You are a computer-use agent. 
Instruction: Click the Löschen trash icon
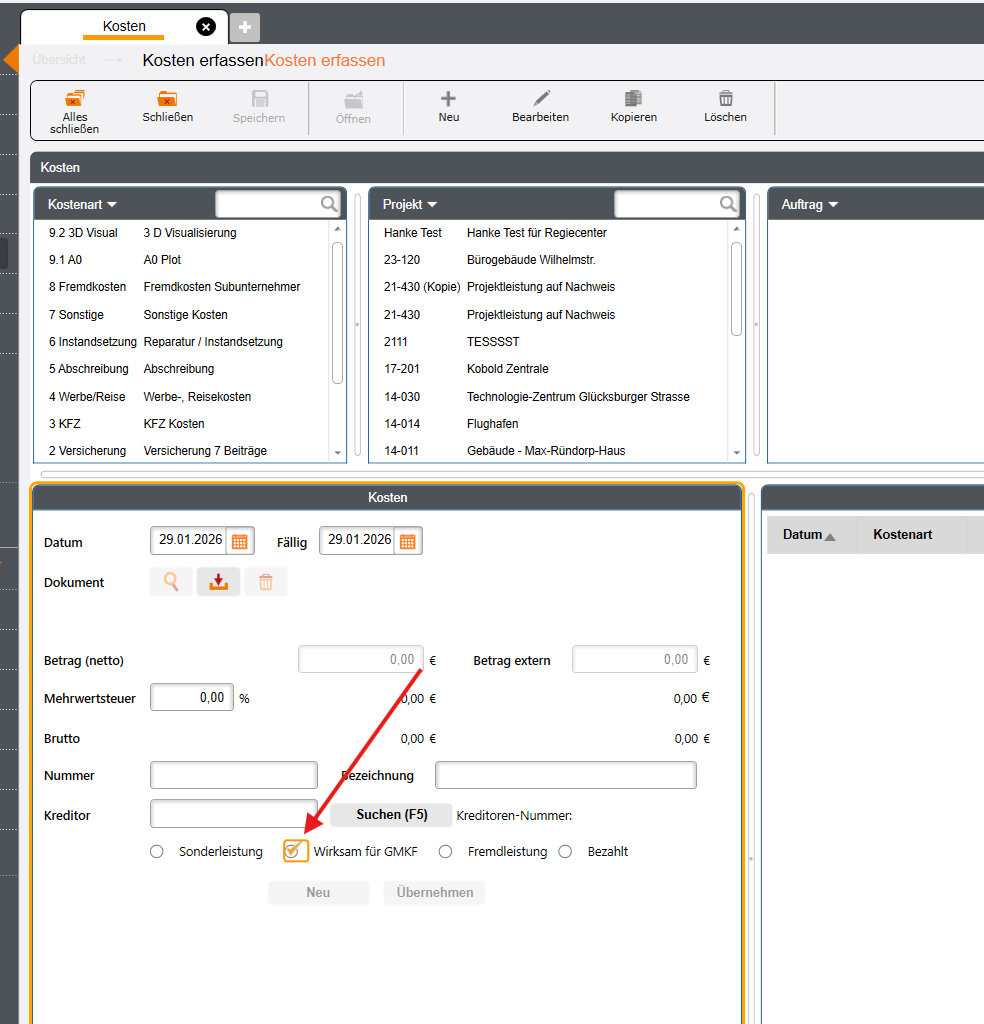click(x=725, y=99)
